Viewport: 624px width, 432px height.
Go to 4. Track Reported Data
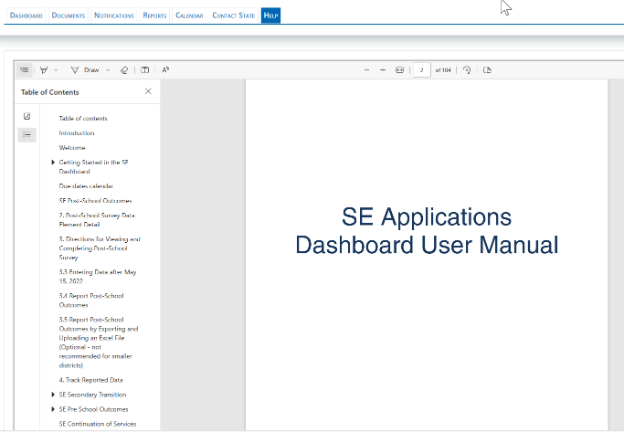(x=91, y=380)
